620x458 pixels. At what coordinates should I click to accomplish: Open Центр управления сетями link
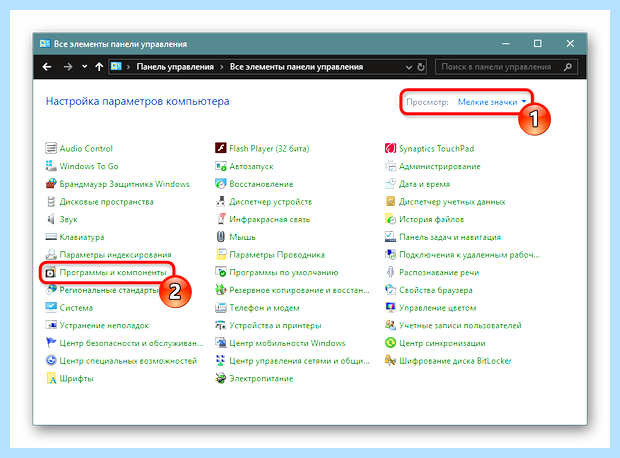[x=299, y=361]
